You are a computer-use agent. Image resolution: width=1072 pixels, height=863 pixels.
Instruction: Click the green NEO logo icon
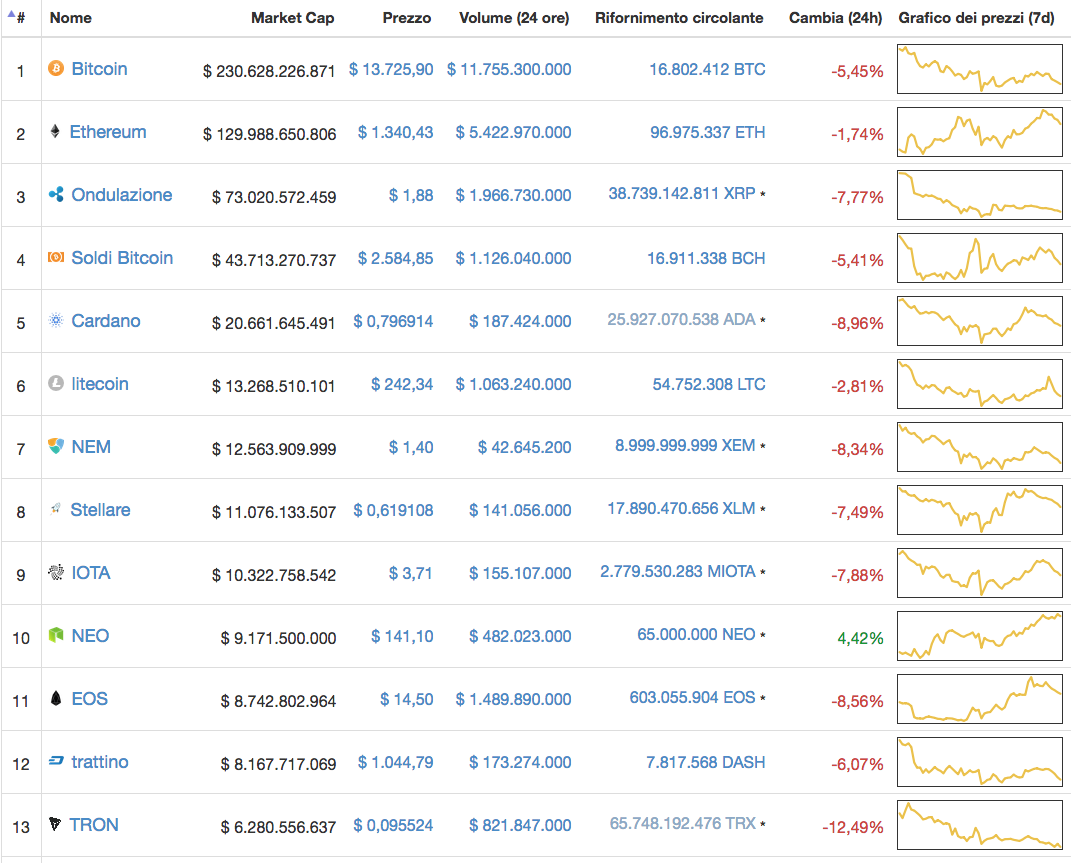[56, 635]
